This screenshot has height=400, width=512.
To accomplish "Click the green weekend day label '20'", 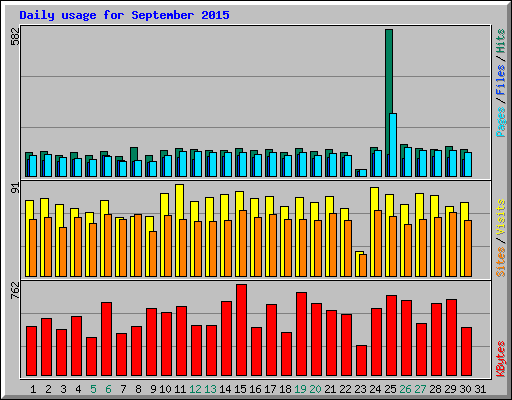I will click(x=315, y=389).
